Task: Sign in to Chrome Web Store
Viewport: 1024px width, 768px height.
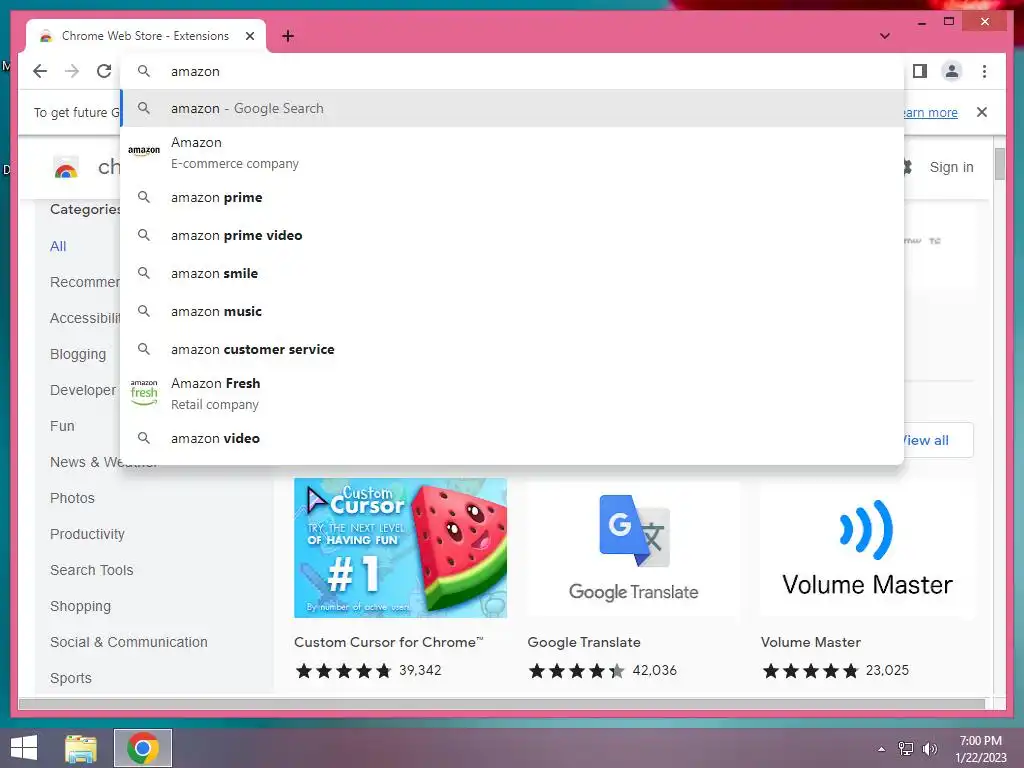Action: 952,167
